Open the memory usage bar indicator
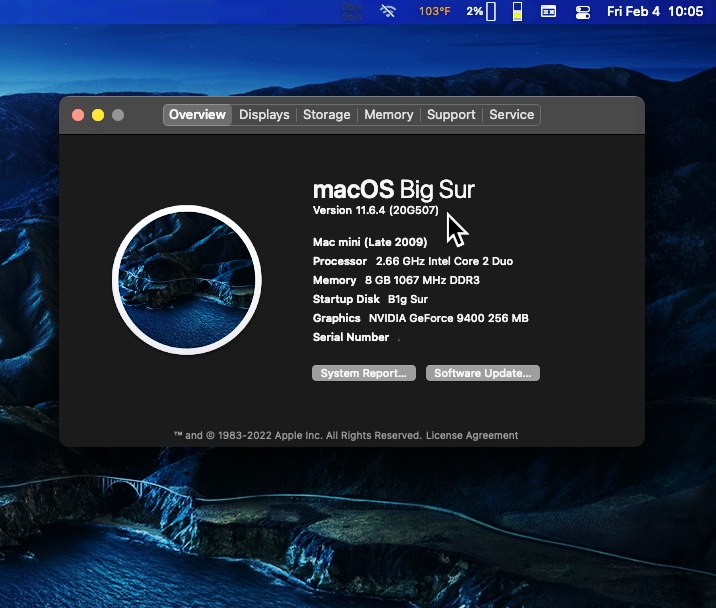 point(517,11)
